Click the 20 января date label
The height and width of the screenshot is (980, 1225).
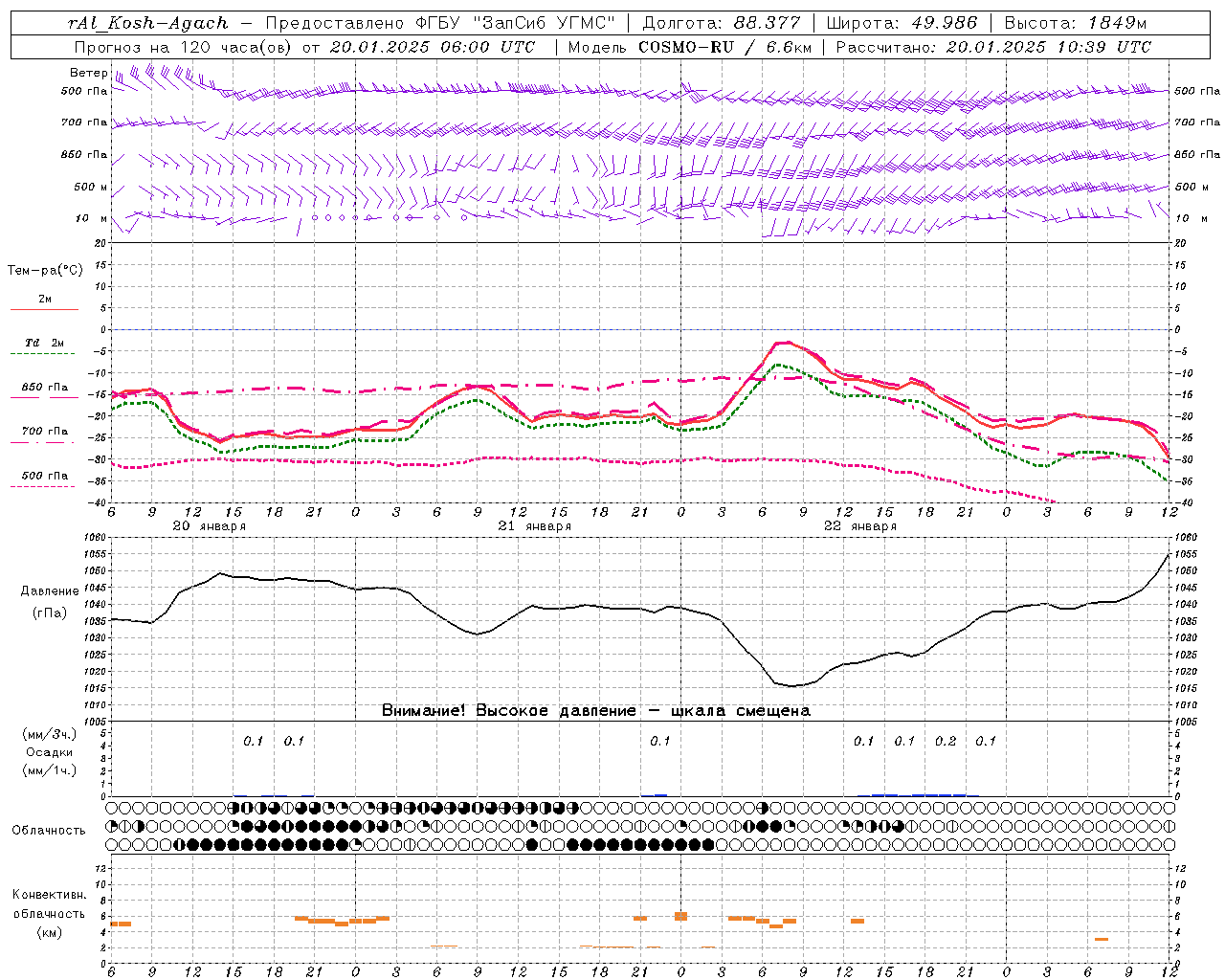pyautogui.click(x=209, y=526)
